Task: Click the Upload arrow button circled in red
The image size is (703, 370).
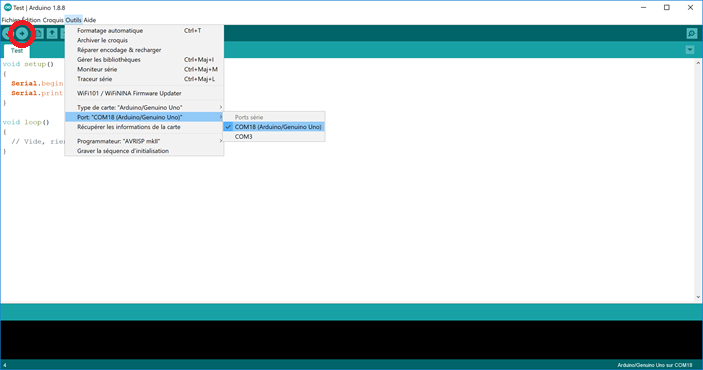Action: click(22, 34)
